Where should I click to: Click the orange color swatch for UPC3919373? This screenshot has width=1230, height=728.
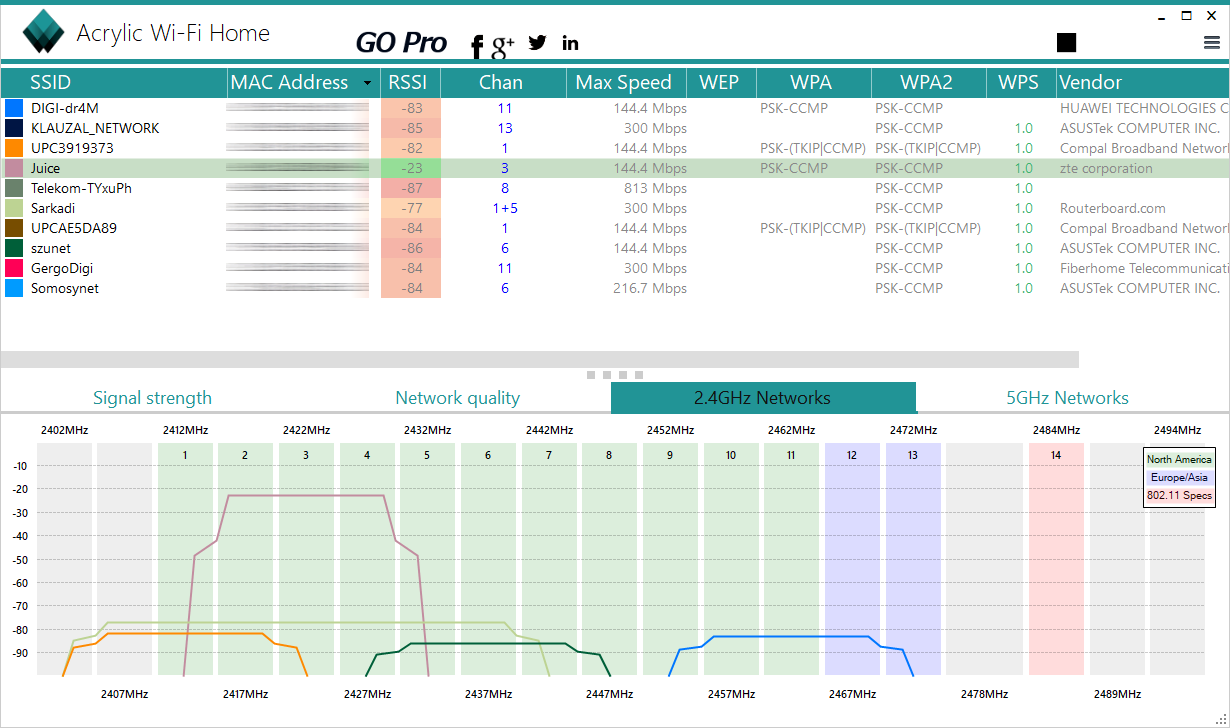[14, 148]
